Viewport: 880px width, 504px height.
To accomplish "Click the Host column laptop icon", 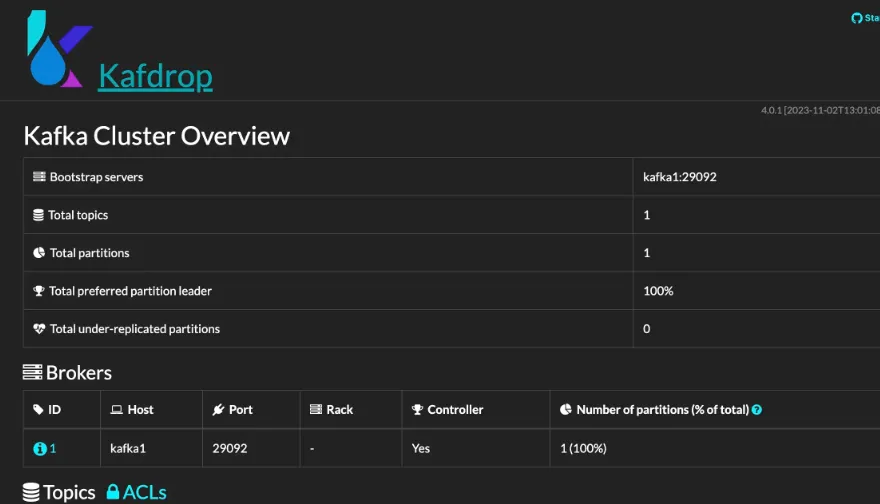I will tap(117, 410).
